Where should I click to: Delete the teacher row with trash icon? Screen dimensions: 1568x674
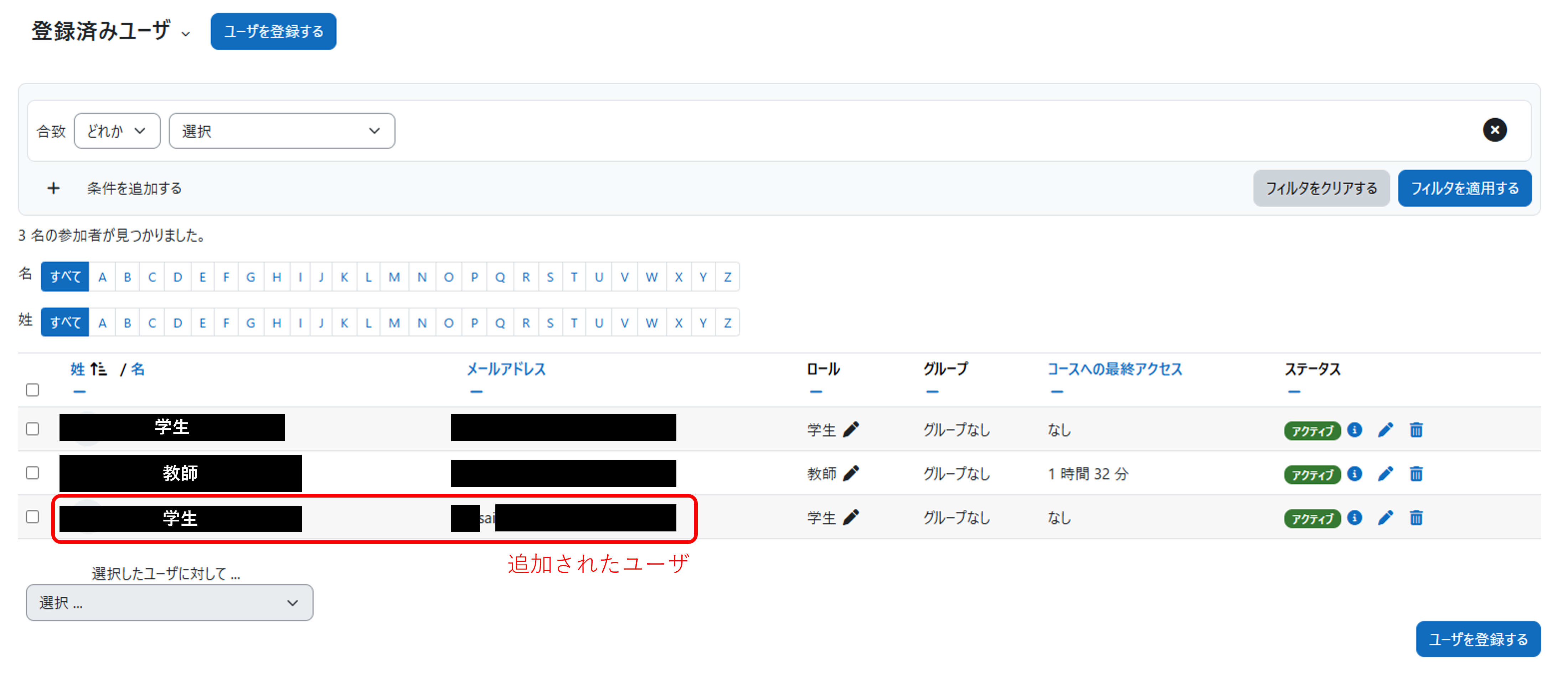1416,474
